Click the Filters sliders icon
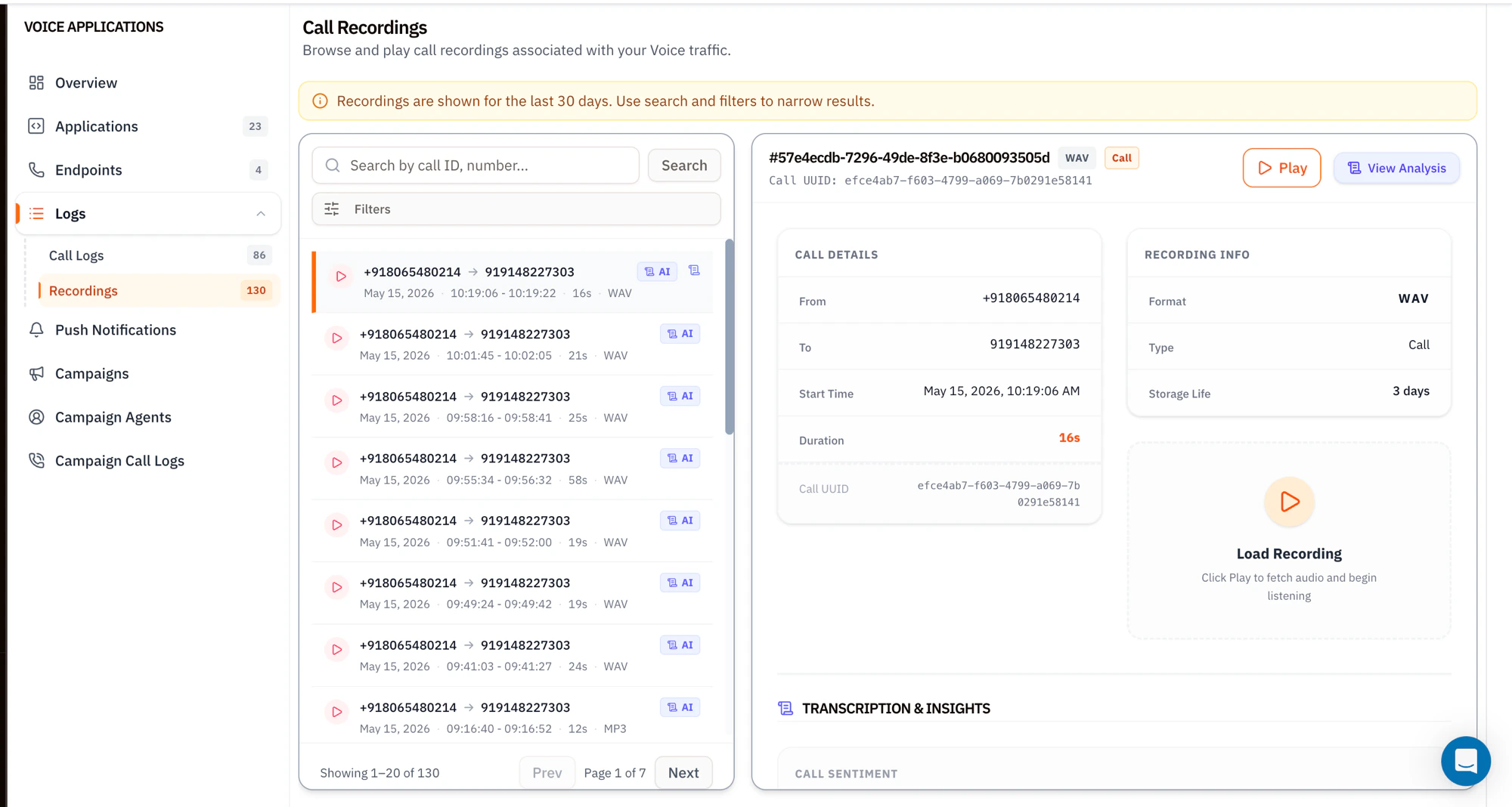The width and height of the screenshot is (1512, 807). [x=331, y=209]
